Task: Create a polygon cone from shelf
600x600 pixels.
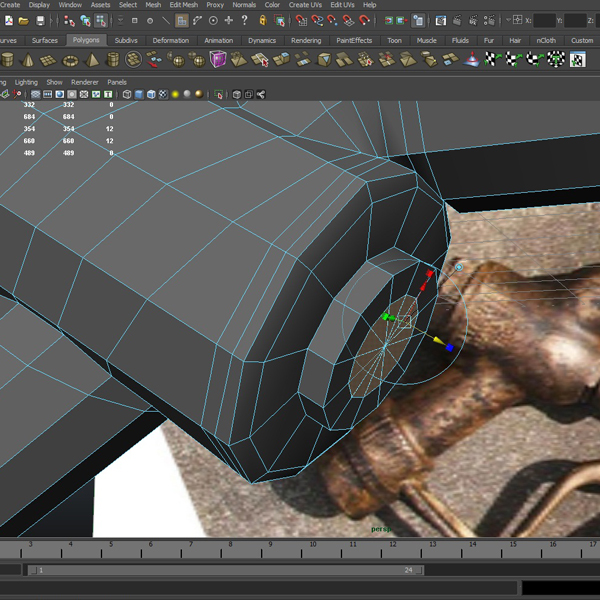Action: [x=28, y=60]
